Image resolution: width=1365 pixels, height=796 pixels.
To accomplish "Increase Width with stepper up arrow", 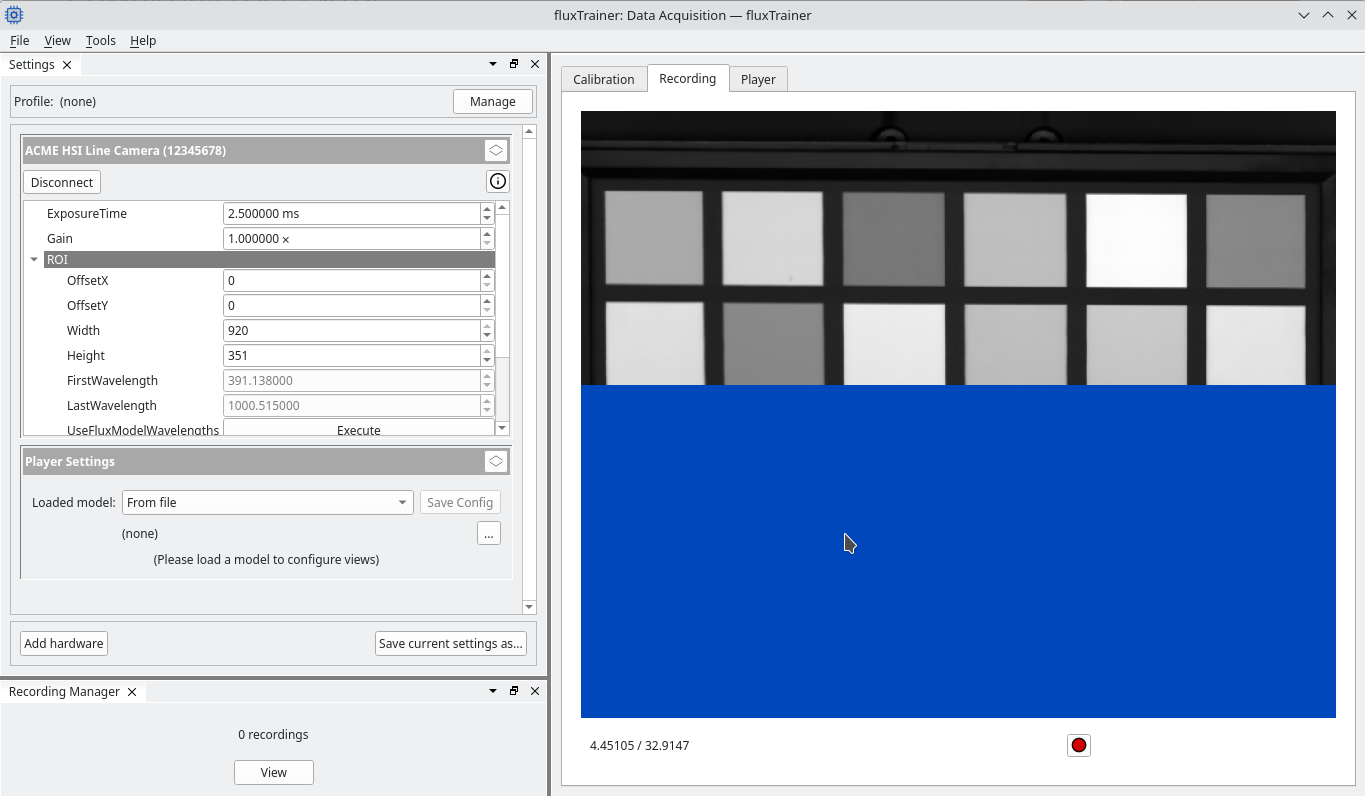I will [487, 325].
